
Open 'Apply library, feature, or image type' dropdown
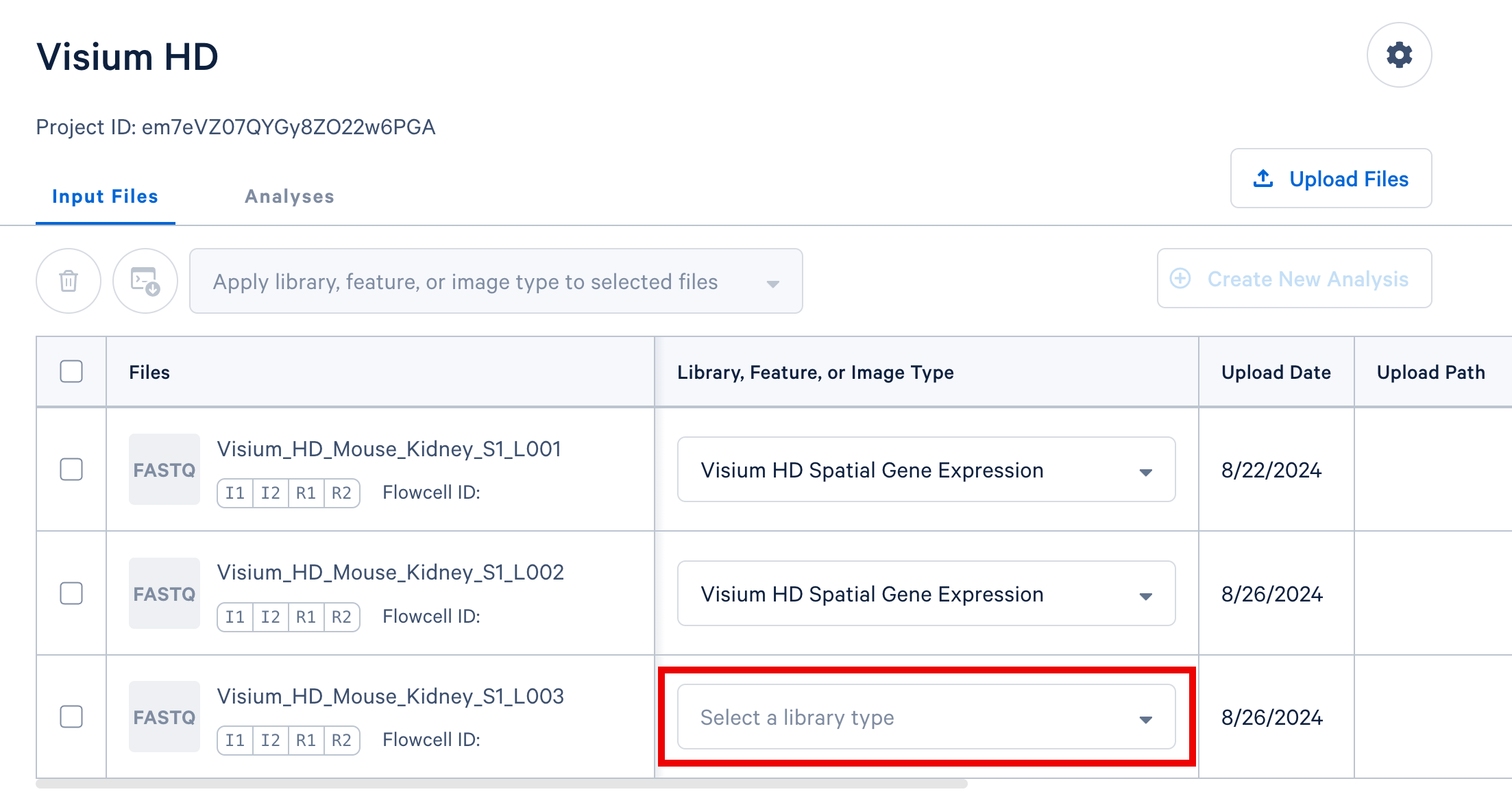click(496, 282)
